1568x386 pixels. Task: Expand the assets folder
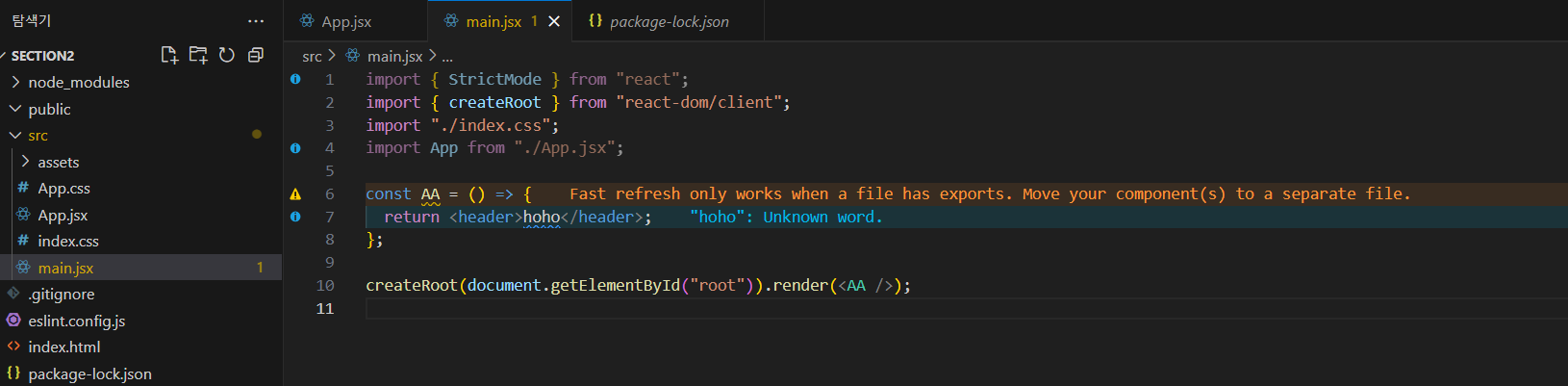click(x=59, y=162)
